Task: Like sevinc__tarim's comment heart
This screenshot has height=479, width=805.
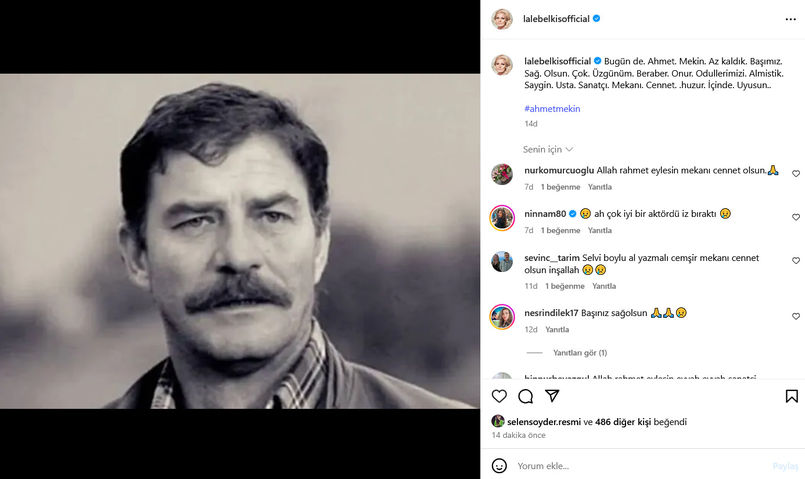Action: click(796, 260)
